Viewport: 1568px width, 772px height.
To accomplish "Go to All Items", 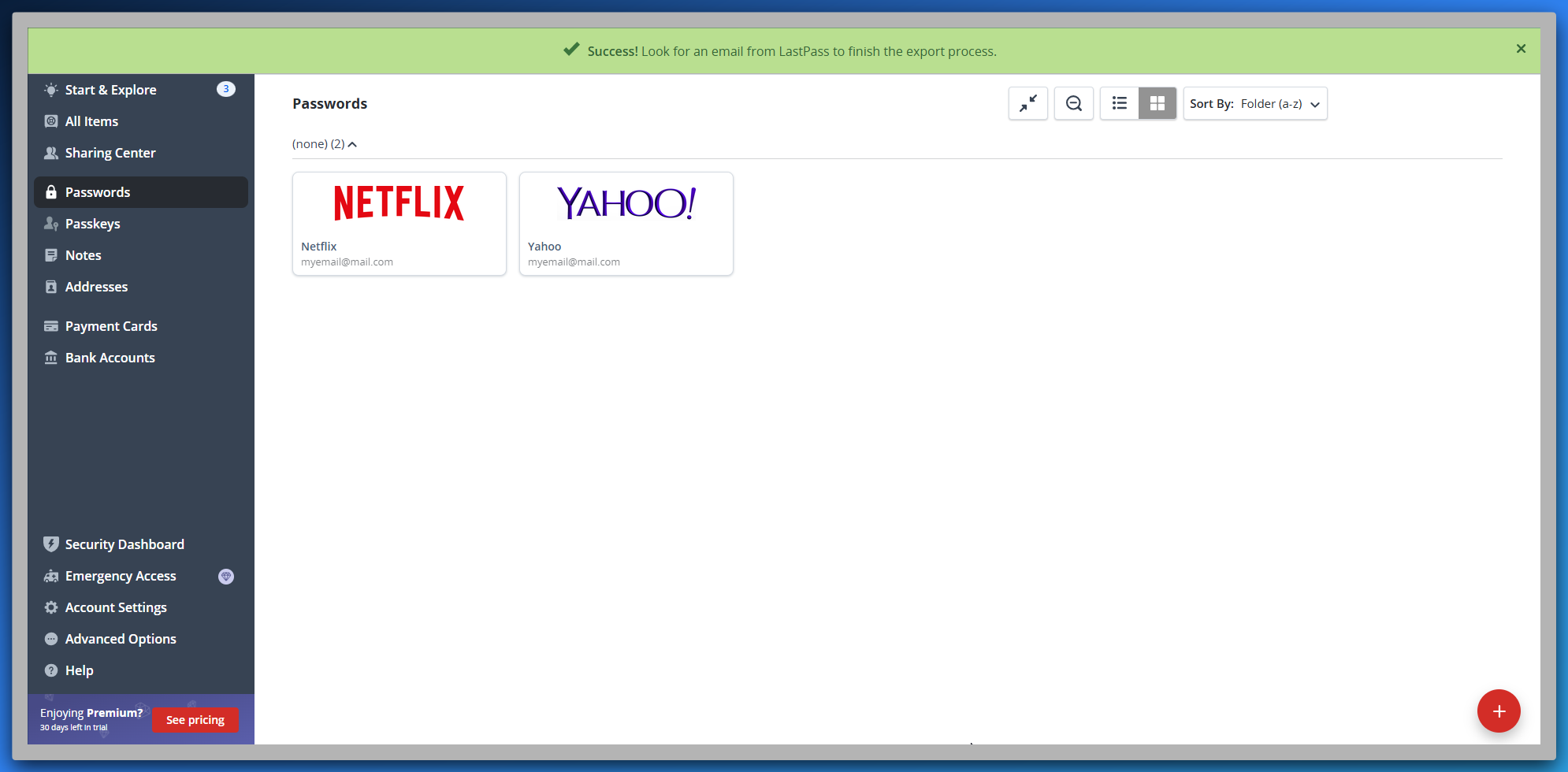I will point(91,121).
